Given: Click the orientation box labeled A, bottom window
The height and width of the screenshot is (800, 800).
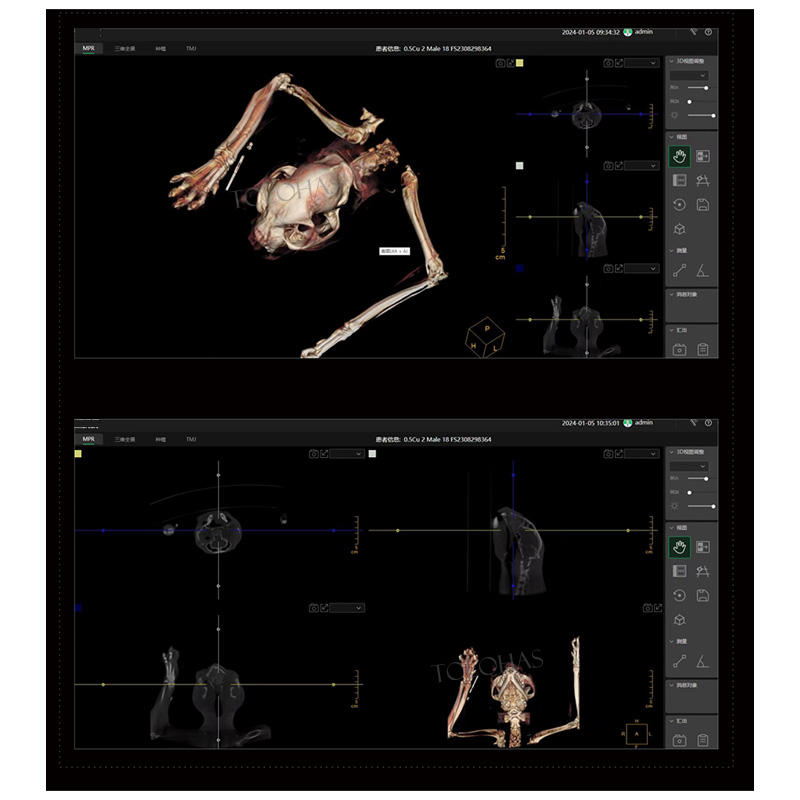Looking at the screenshot, I should [637, 734].
